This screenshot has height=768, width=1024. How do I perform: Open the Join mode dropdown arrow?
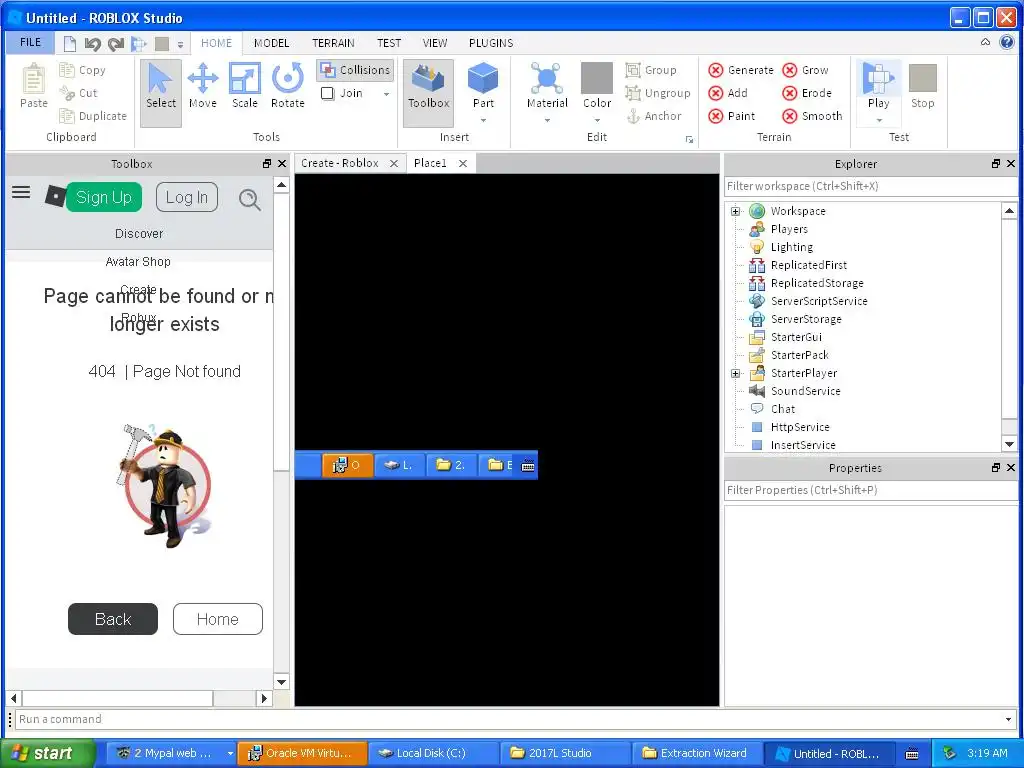pos(387,94)
